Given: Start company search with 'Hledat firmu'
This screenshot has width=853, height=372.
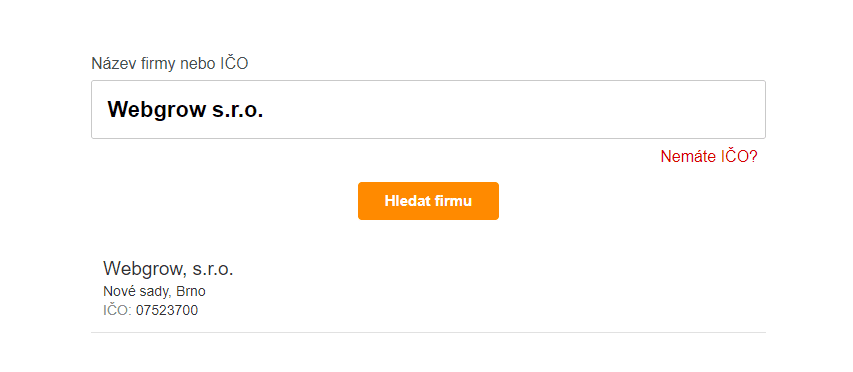Looking at the screenshot, I should tap(428, 201).
